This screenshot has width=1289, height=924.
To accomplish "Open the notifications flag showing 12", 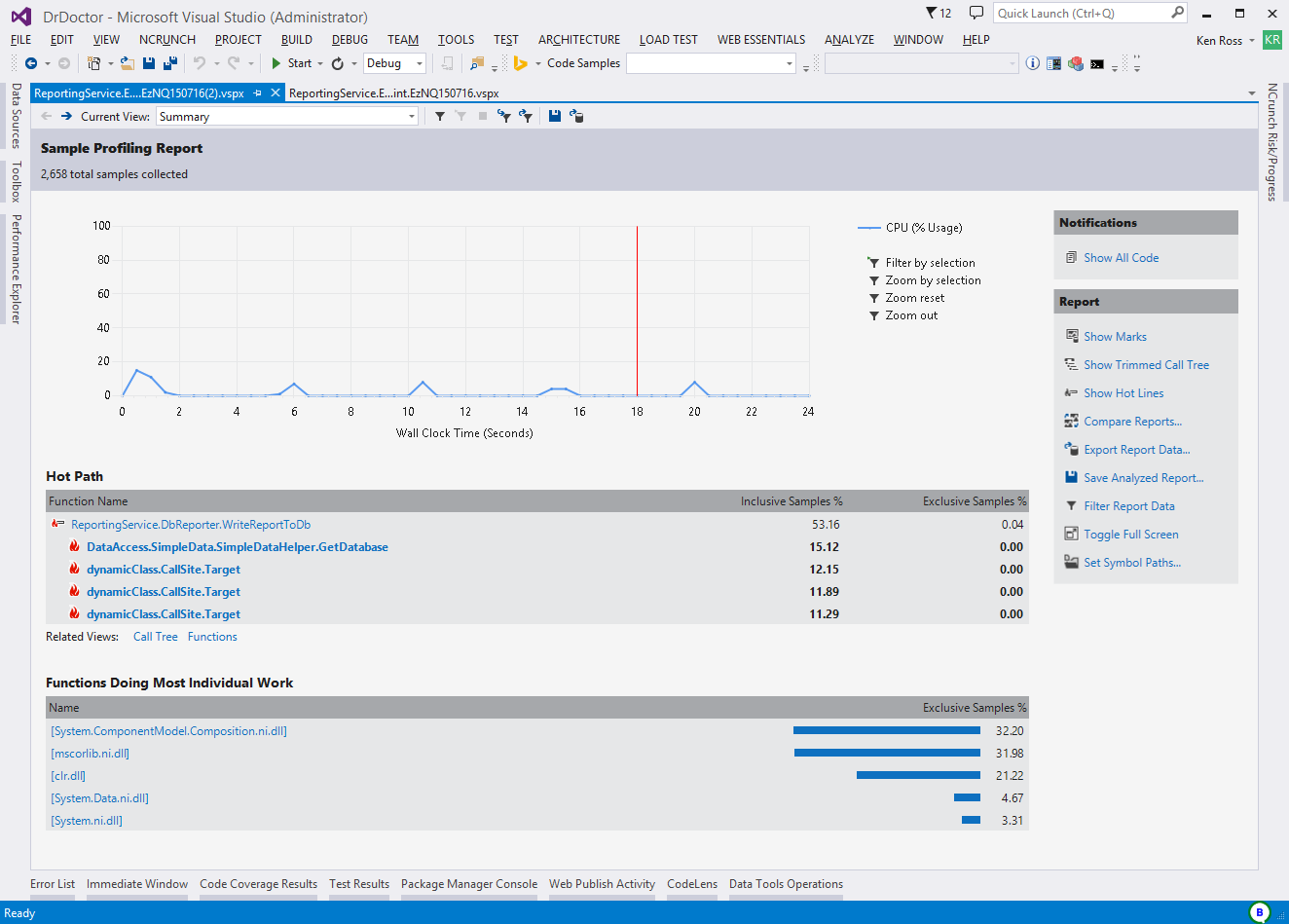I will click(938, 13).
